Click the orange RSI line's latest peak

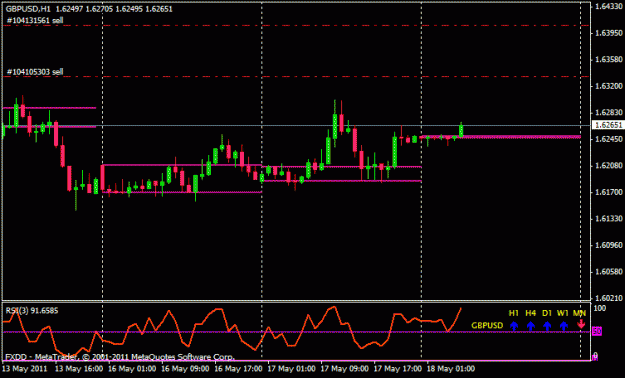click(461, 308)
